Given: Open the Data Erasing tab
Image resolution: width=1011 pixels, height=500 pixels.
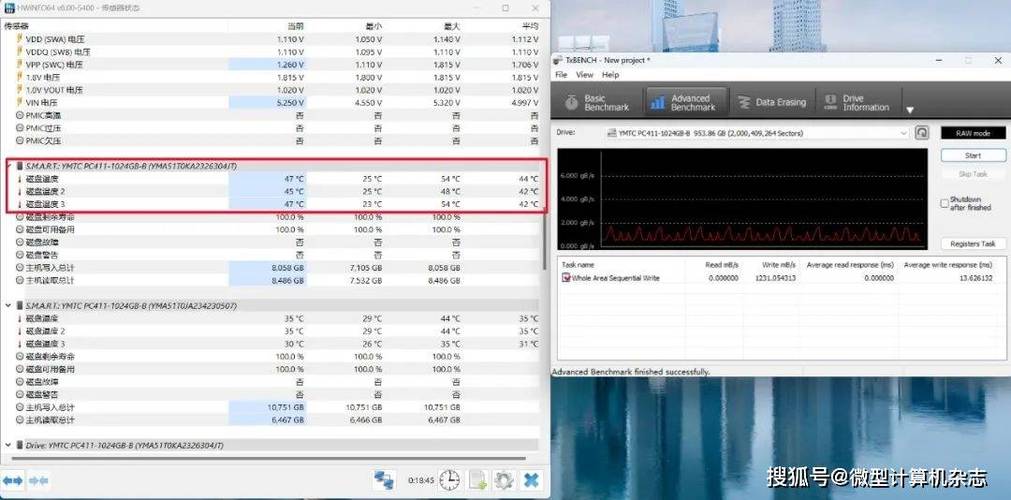Looking at the screenshot, I should click(772, 103).
